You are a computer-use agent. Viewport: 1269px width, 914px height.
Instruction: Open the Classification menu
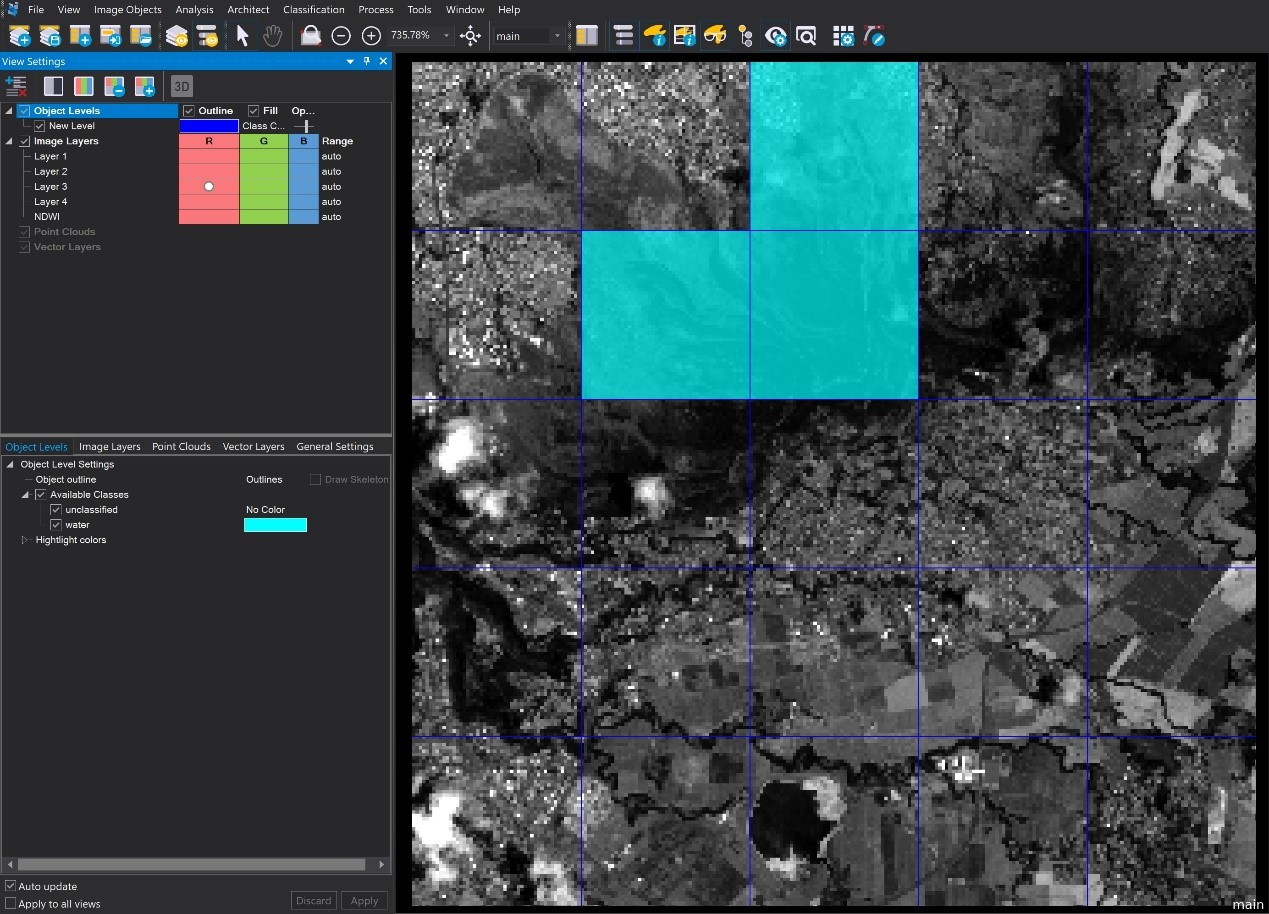(x=313, y=9)
